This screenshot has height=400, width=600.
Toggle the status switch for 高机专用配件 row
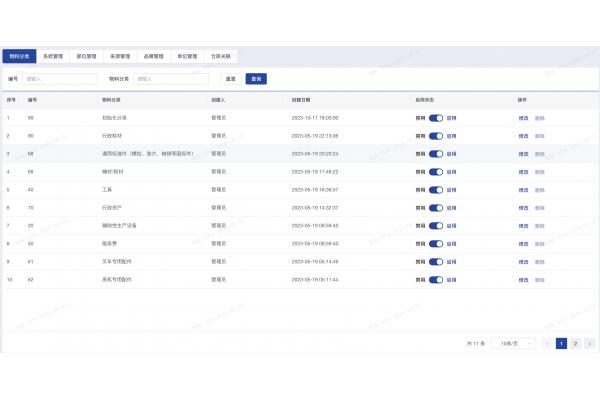[x=435, y=279]
